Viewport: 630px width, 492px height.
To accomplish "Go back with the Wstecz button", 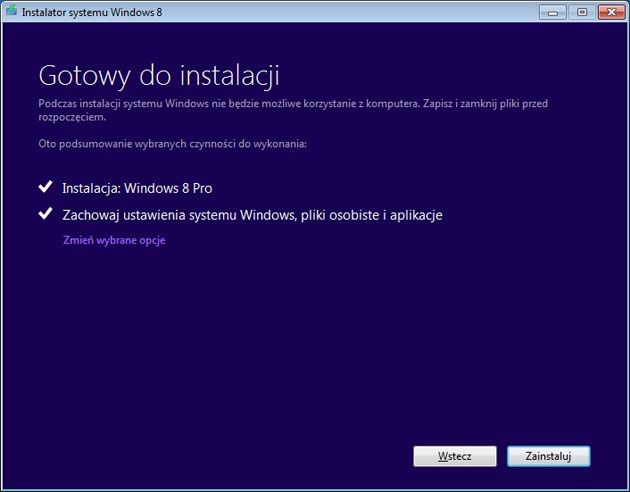I will pos(455,456).
